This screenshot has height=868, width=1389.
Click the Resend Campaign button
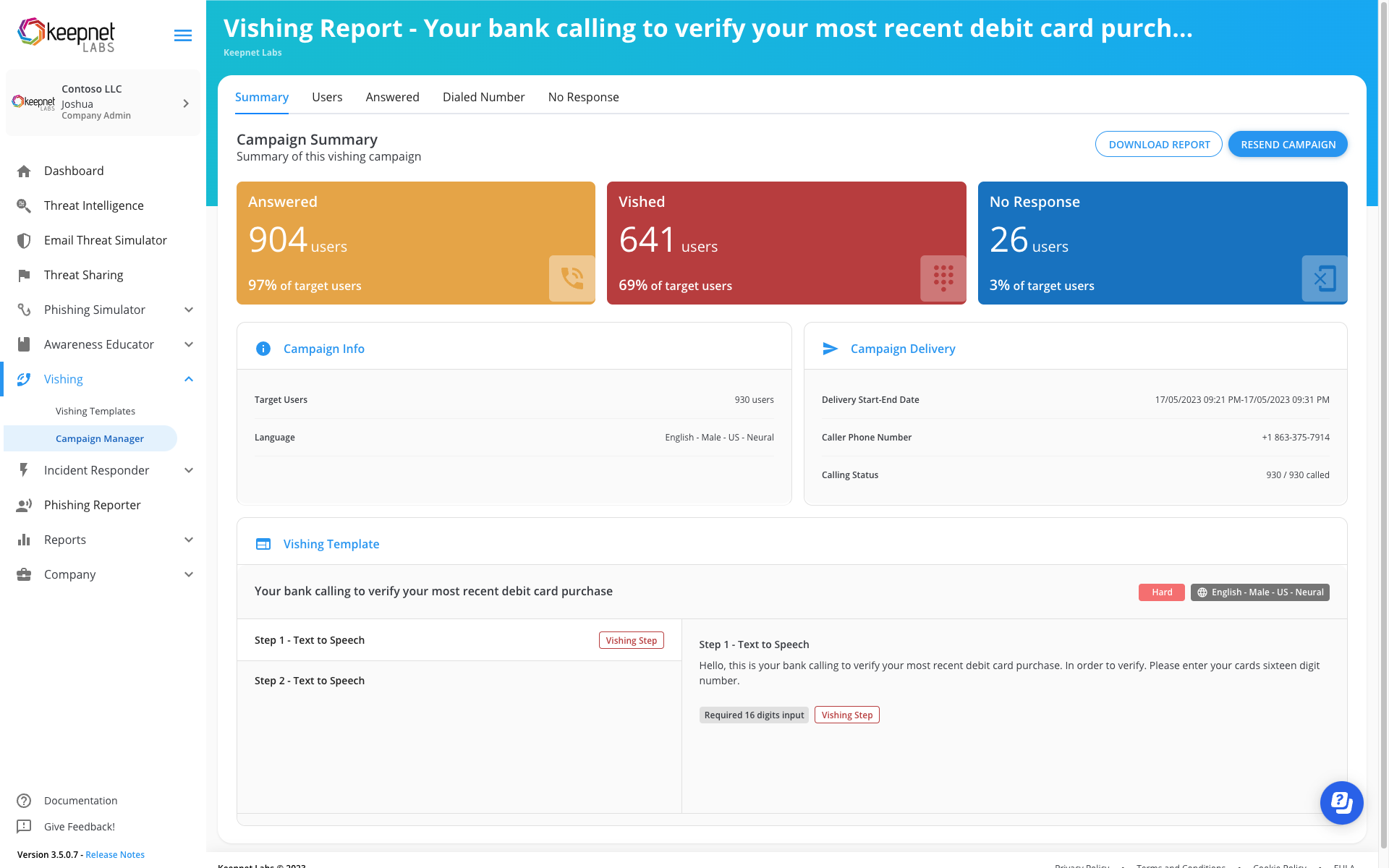1288,144
